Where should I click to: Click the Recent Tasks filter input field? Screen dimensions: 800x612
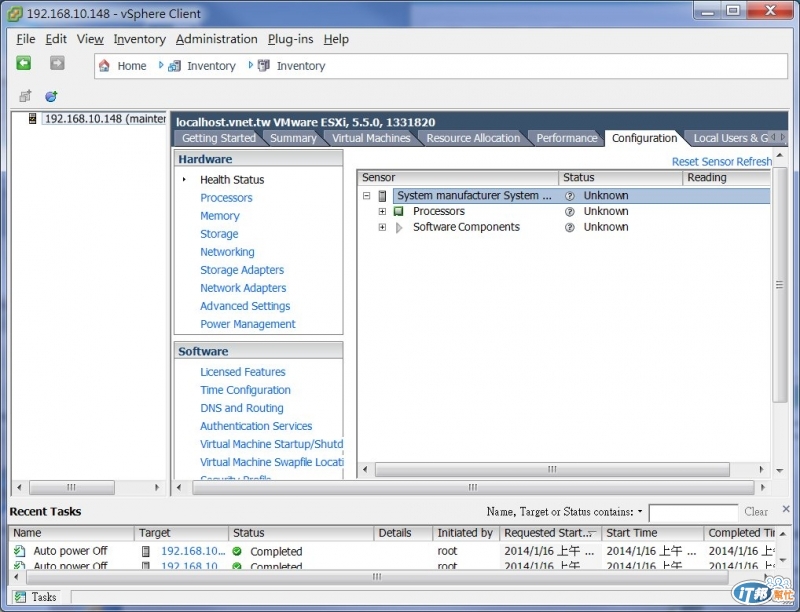coord(693,513)
